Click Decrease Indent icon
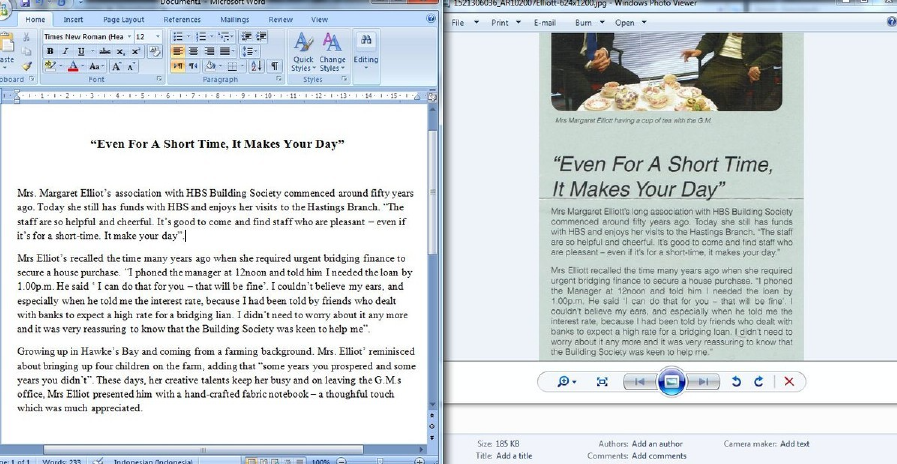The width and height of the screenshot is (897, 464). click(x=247, y=37)
